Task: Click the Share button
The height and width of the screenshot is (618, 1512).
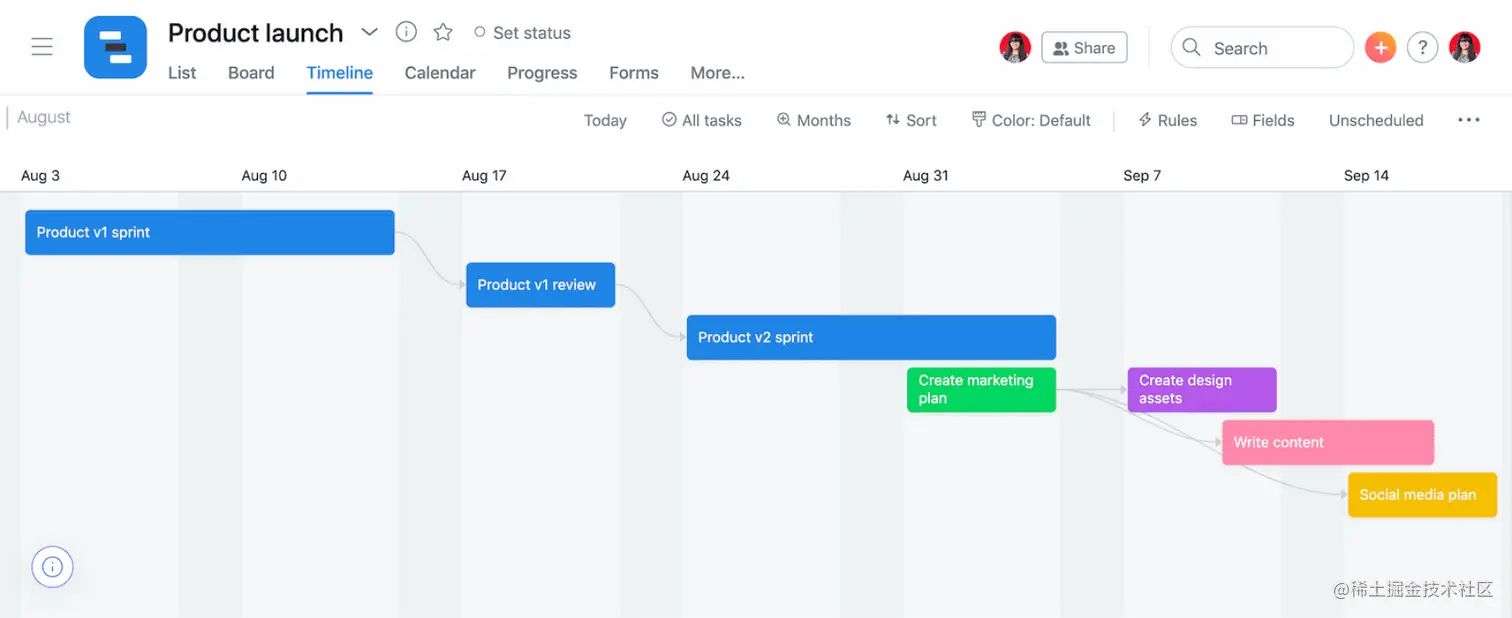Action: click(x=1084, y=47)
